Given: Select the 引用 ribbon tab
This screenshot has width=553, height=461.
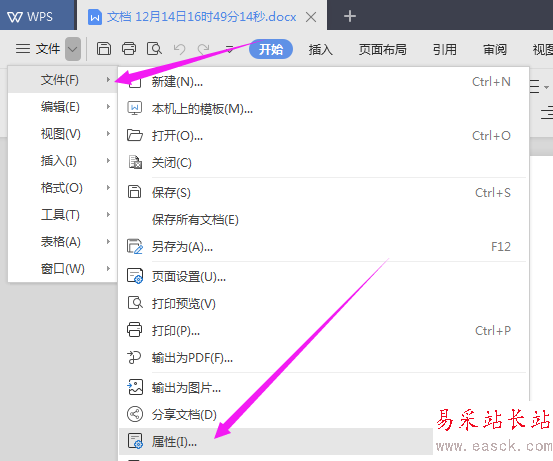Looking at the screenshot, I should click(x=445, y=49).
